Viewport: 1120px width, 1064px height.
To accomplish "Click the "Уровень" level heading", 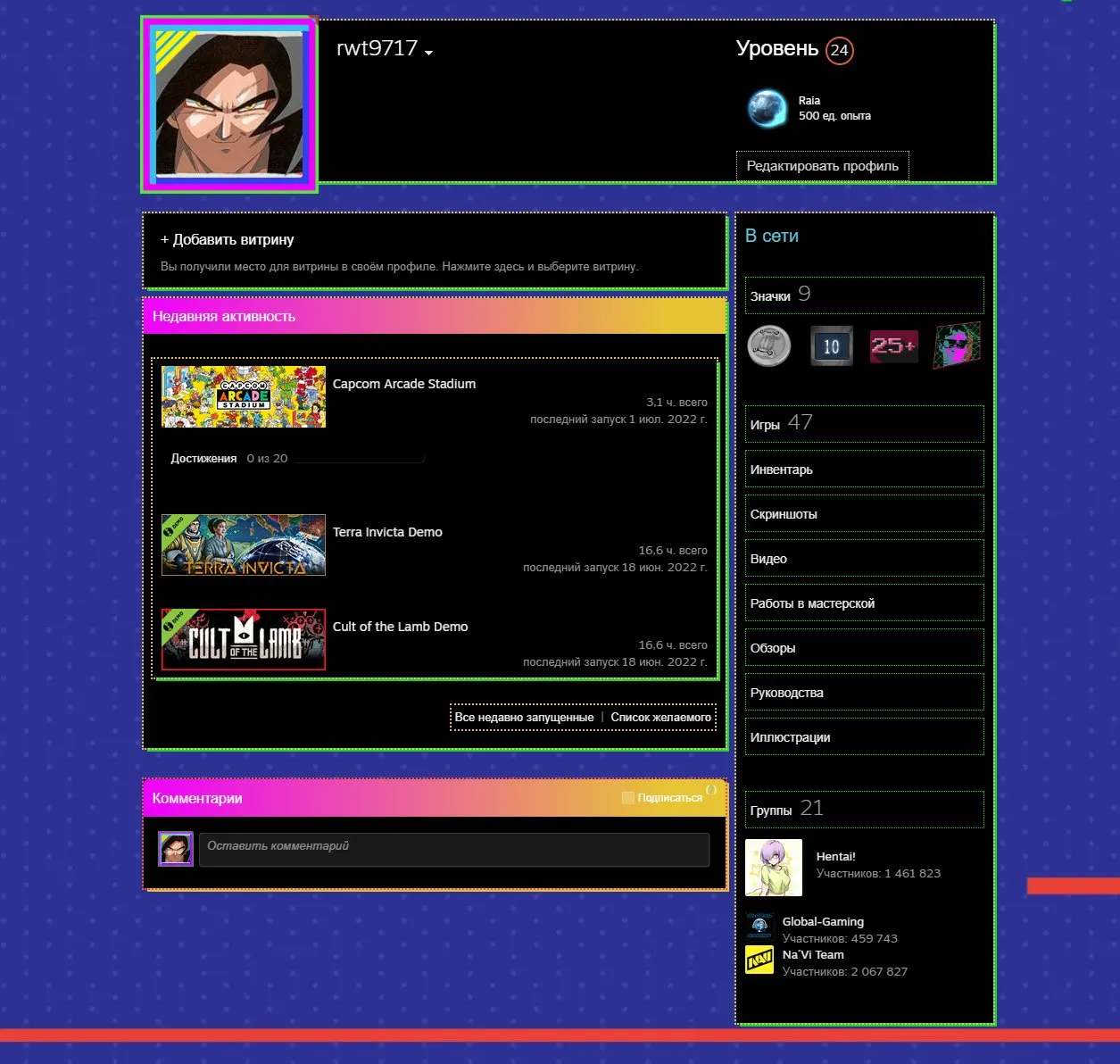I will click(777, 48).
